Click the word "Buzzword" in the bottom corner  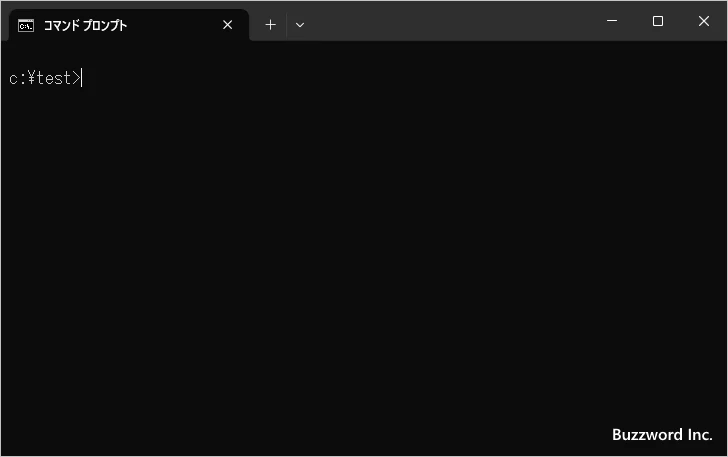646,435
